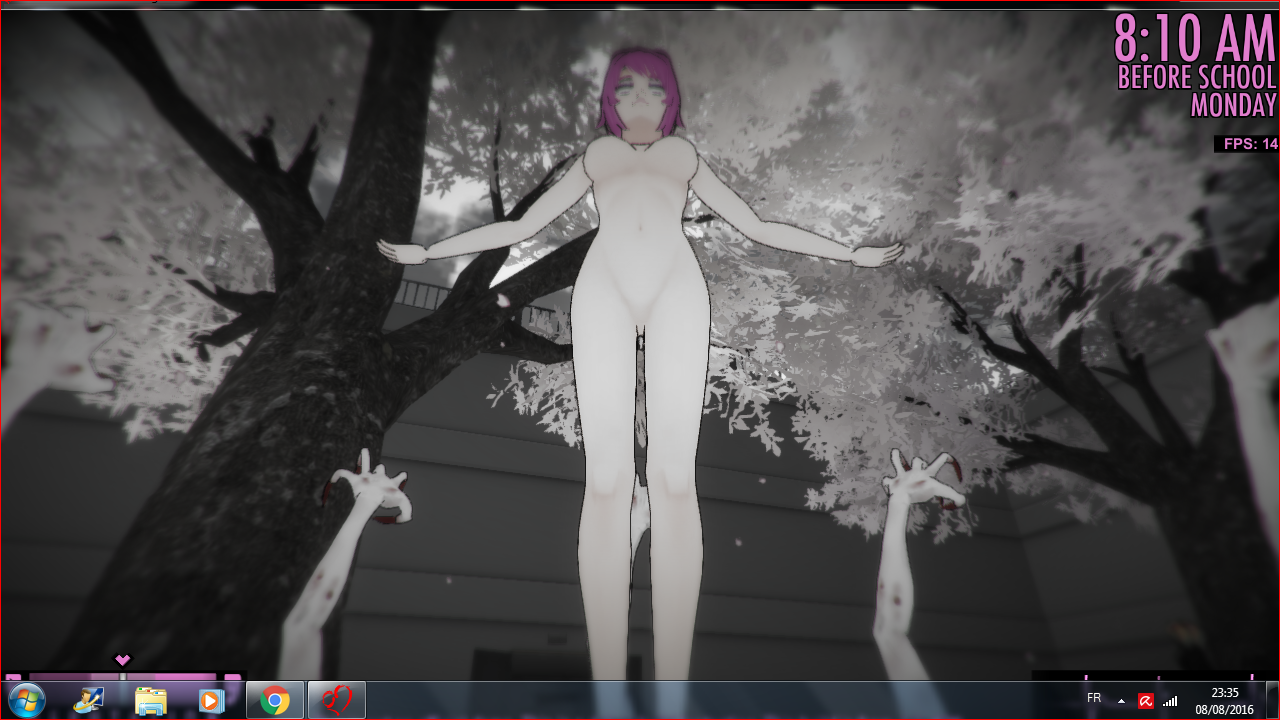Open Windows Explorer folder icon

pos(151,700)
